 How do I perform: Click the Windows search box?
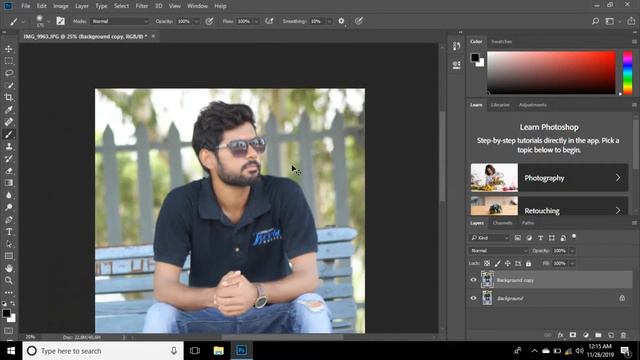(x=103, y=351)
